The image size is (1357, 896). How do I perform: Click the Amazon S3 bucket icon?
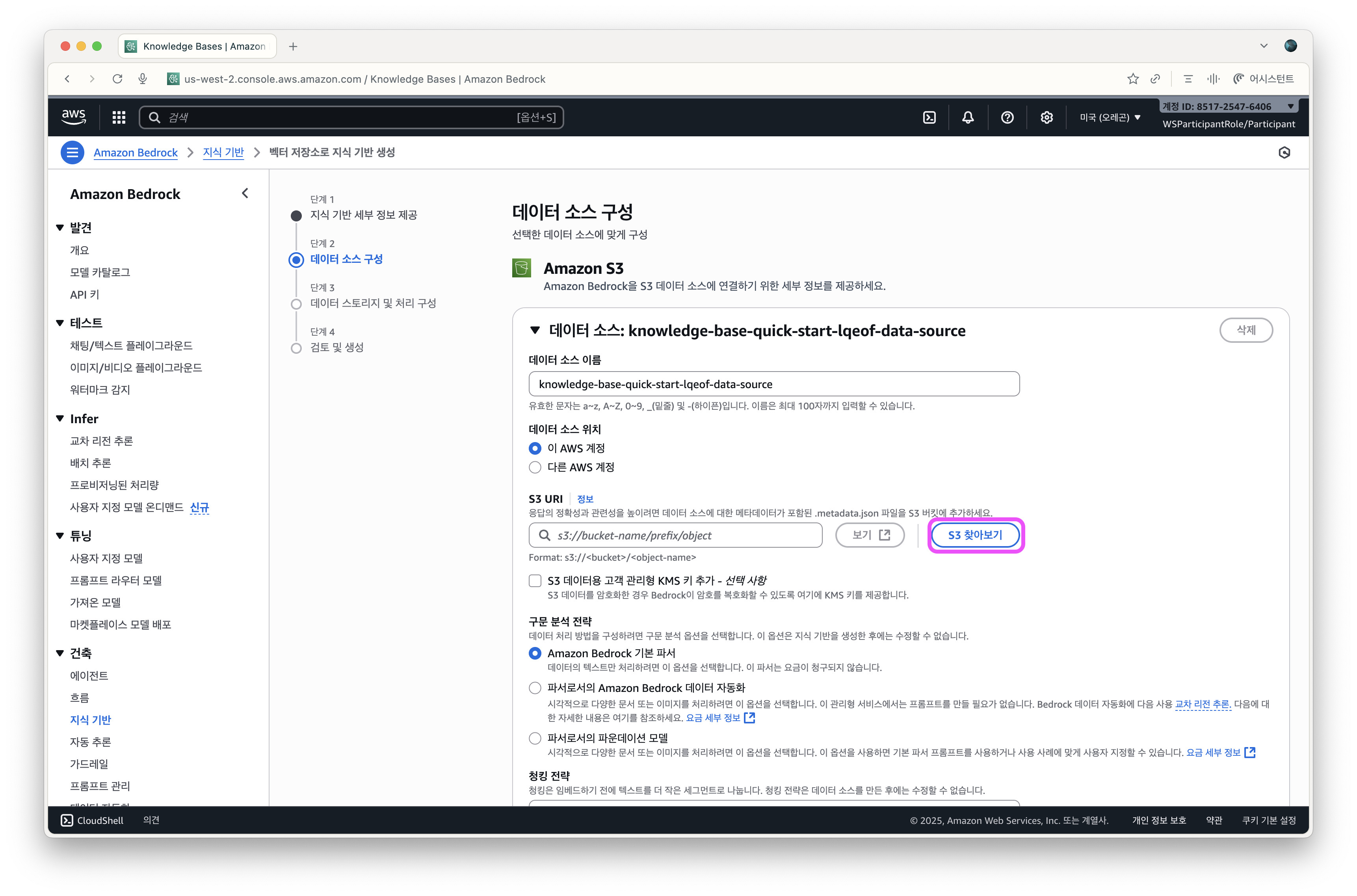click(x=521, y=268)
